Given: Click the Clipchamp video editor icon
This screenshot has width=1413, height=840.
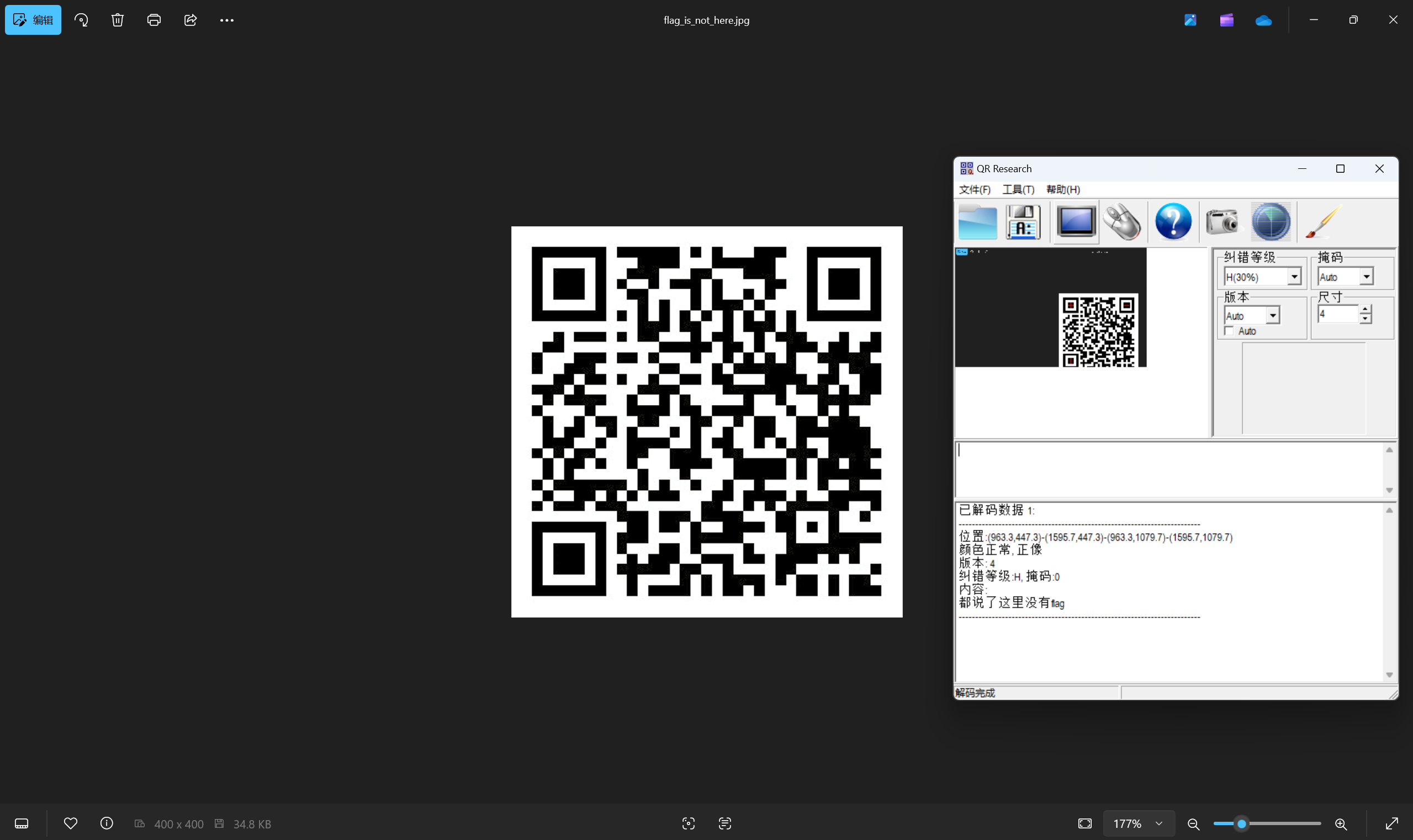Looking at the screenshot, I should [x=1227, y=20].
